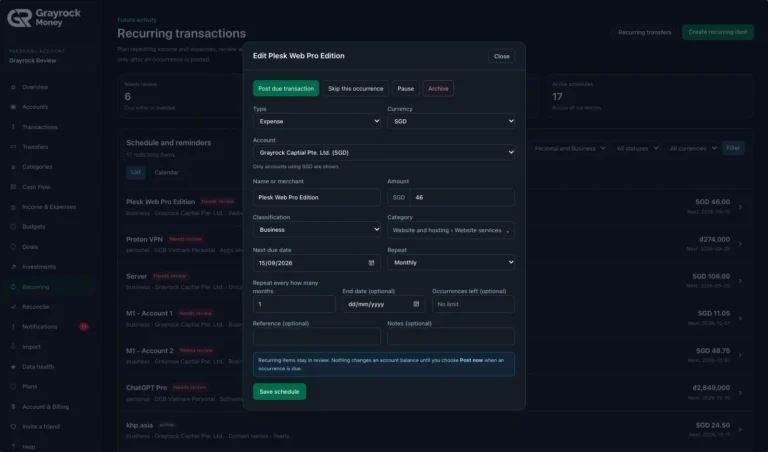Open the Account & Billing icon

pos(13,406)
